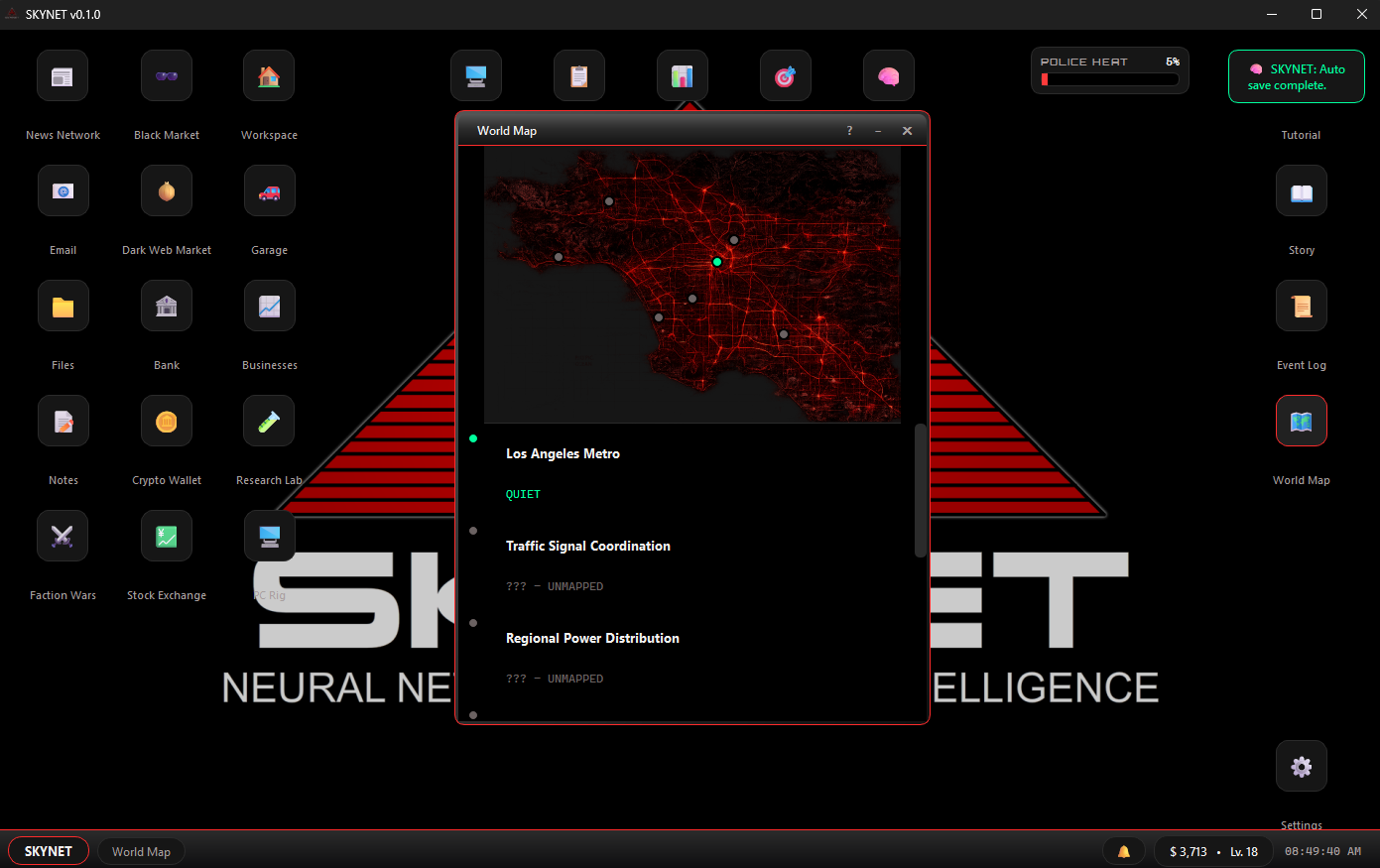Viewport: 1380px width, 868px height.
Task: Launch the Research Lab test tube icon
Action: pyautogui.click(x=269, y=422)
